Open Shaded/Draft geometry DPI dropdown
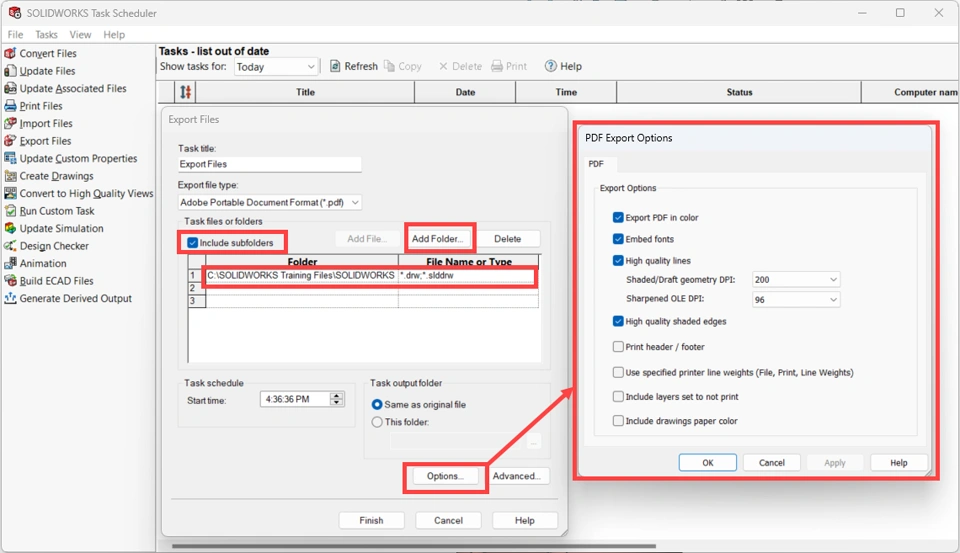 pos(795,280)
